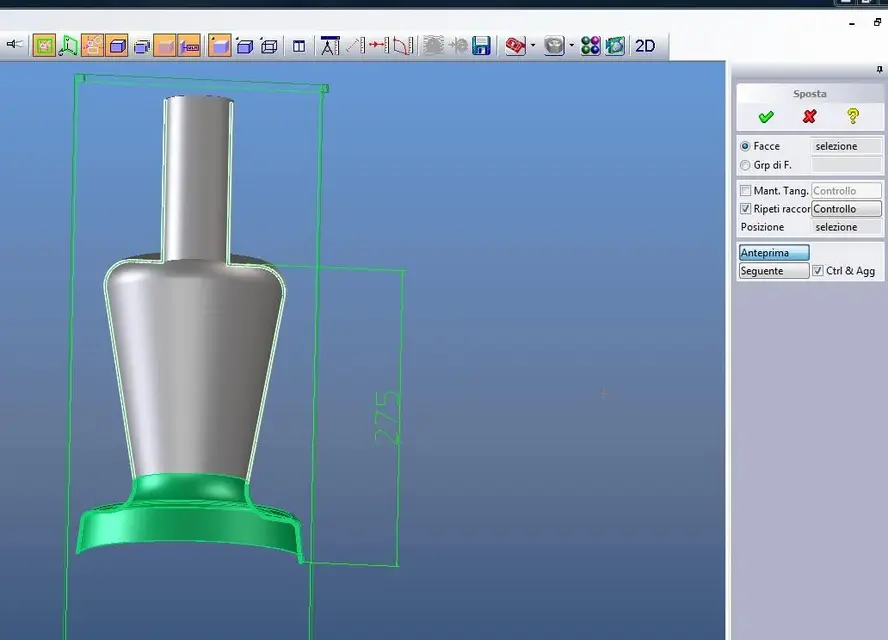Click the 2D view mode icon
The image size is (888, 640).
pyautogui.click(x=645, y=45)
